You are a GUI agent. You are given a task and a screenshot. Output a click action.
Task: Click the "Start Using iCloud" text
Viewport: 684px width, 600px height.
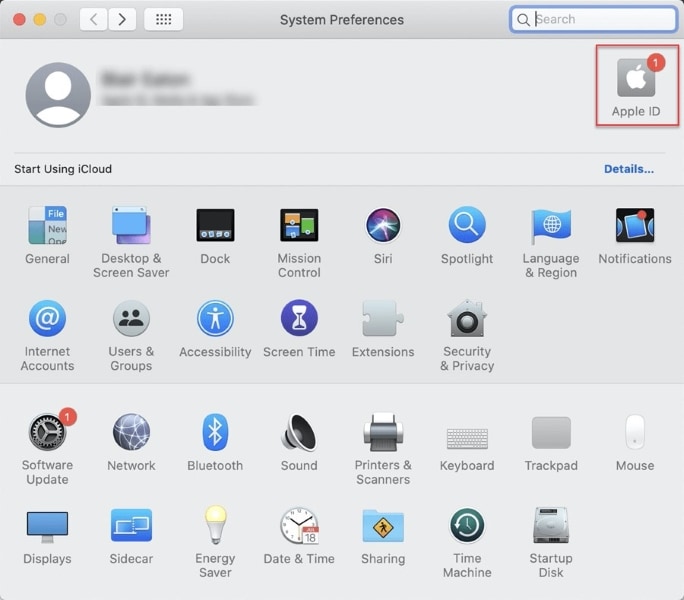point(63,169)
